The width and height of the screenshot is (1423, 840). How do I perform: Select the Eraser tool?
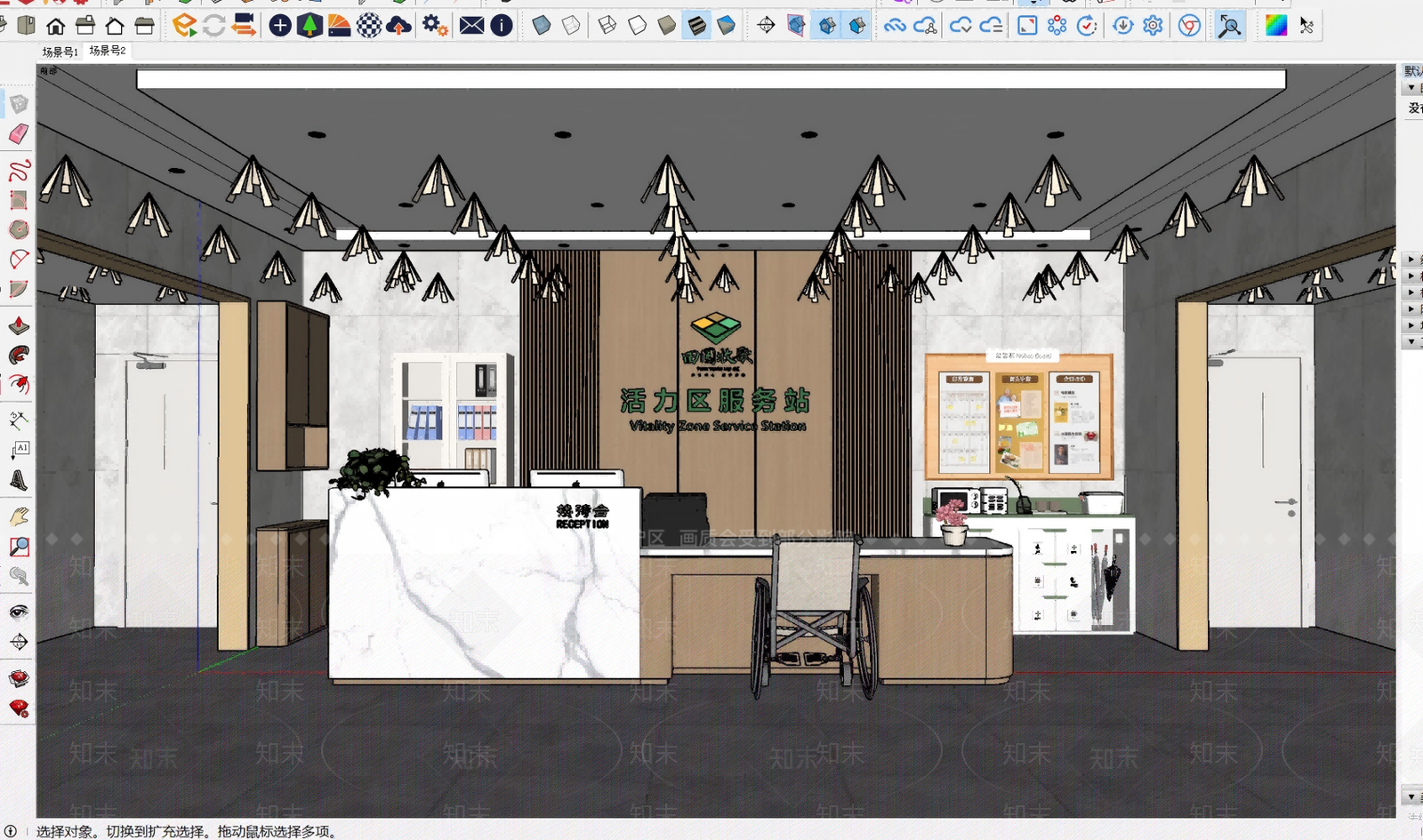point(19,134)
